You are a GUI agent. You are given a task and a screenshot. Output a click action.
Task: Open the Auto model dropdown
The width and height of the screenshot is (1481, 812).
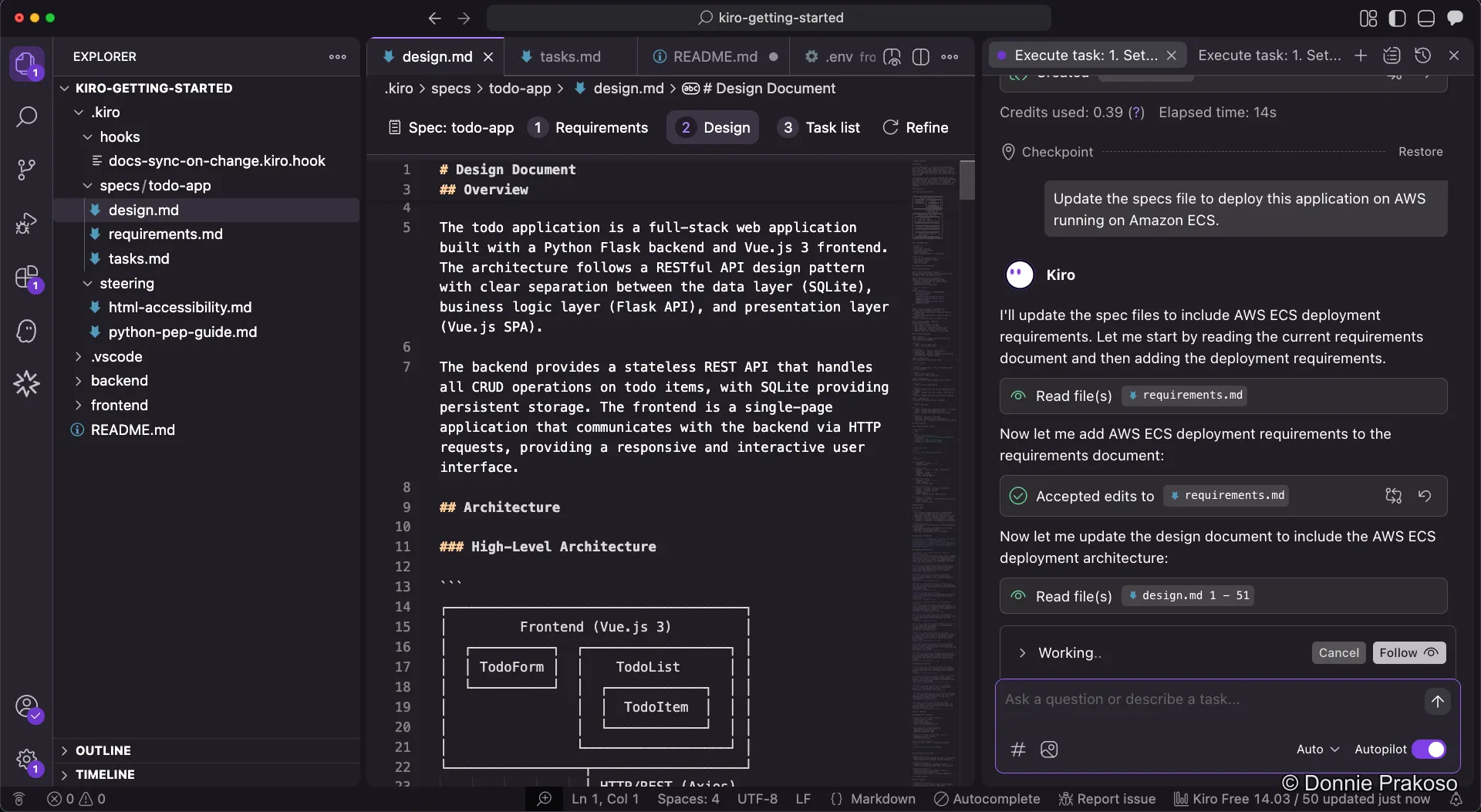[x=1317, y=750]
